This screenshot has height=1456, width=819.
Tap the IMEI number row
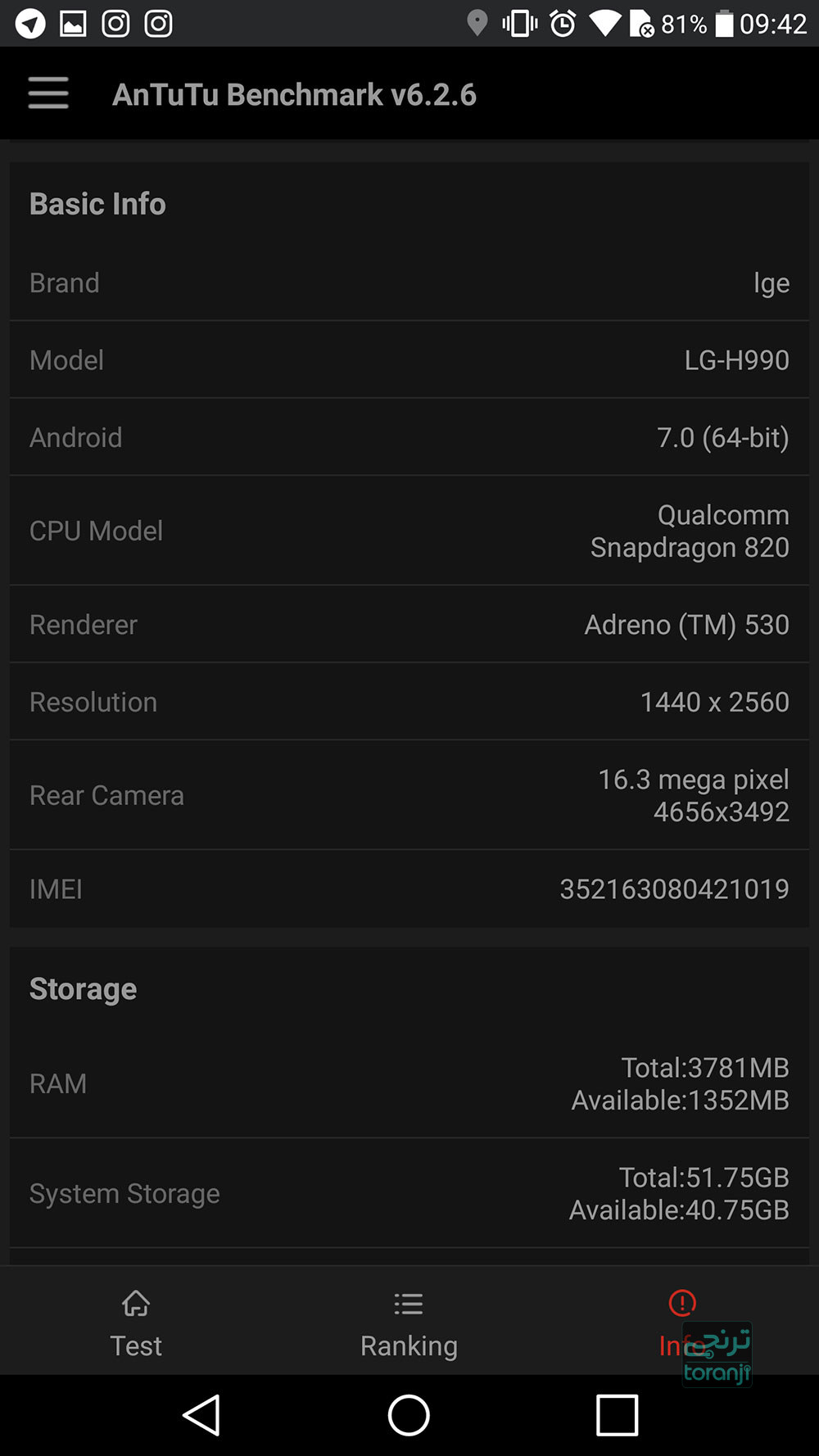click(409, 889)
